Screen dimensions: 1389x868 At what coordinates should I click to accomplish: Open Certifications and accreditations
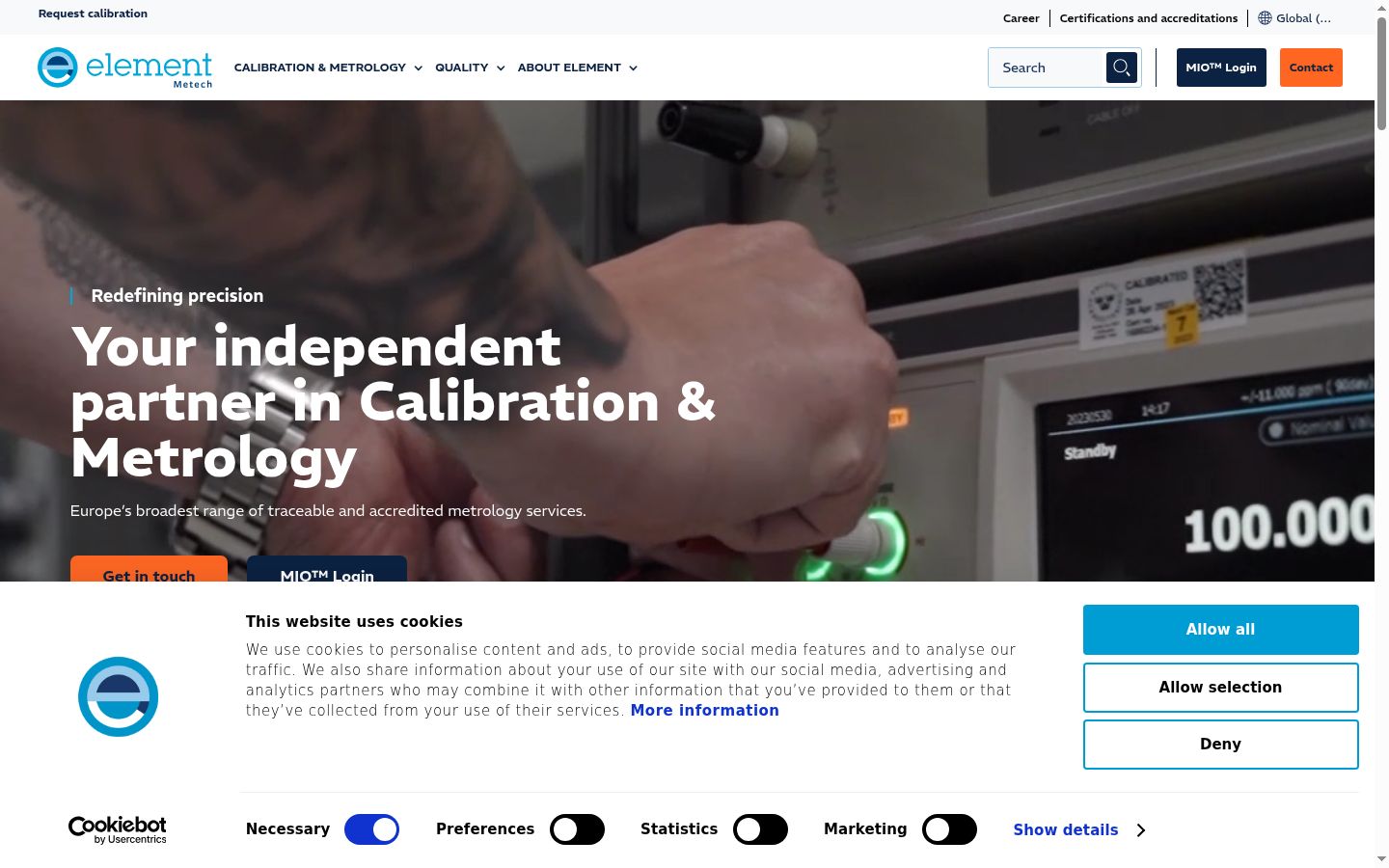click(x=1149, y=17)
